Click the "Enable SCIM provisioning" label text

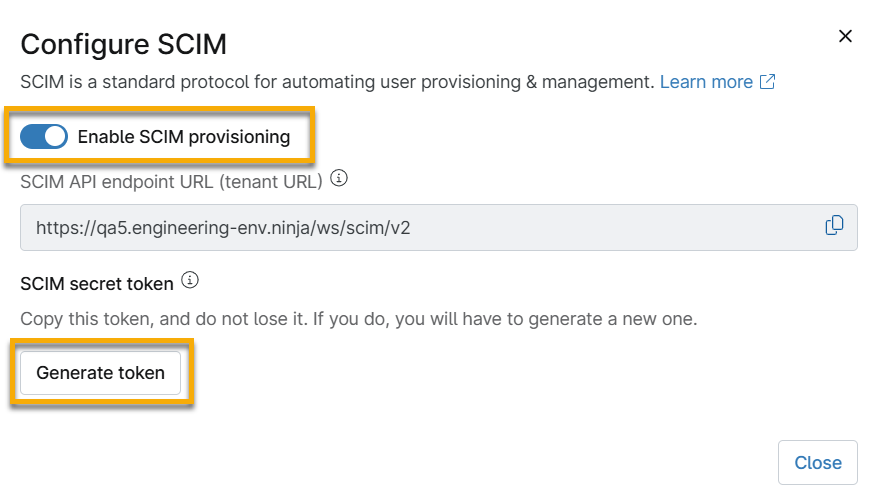[184, 137]
